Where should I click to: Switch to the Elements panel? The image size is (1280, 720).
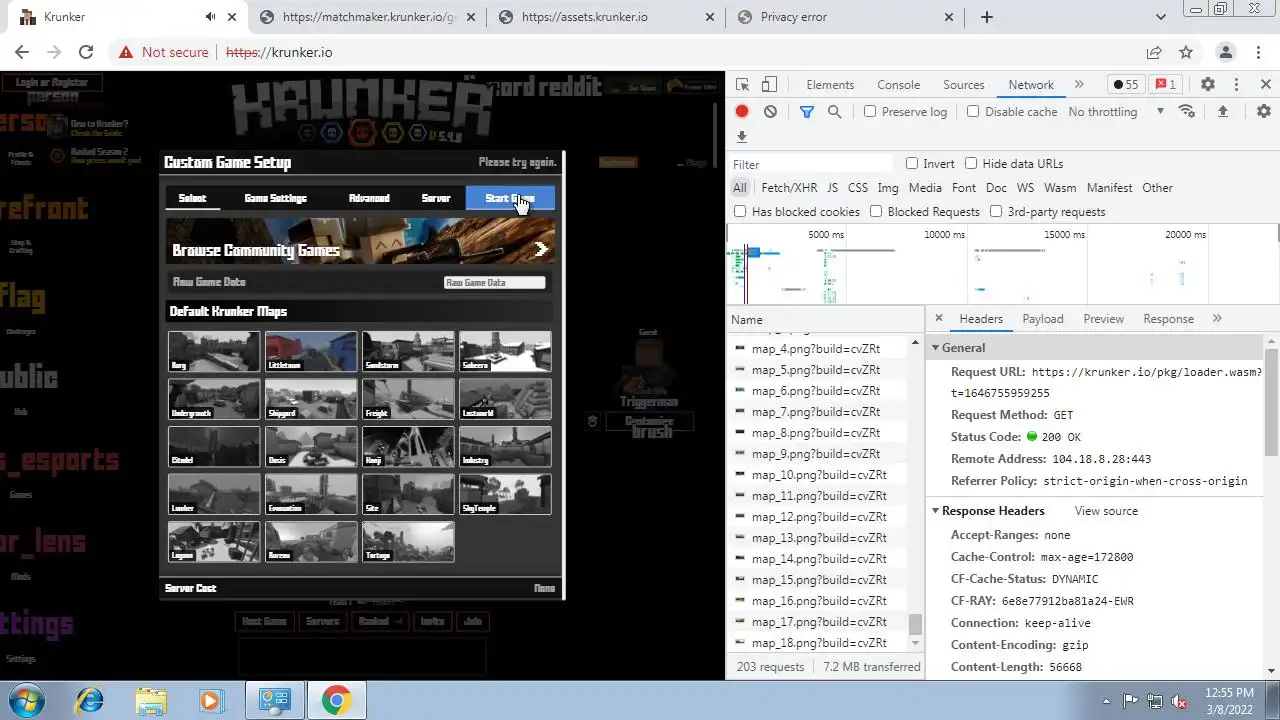(830, 85)
